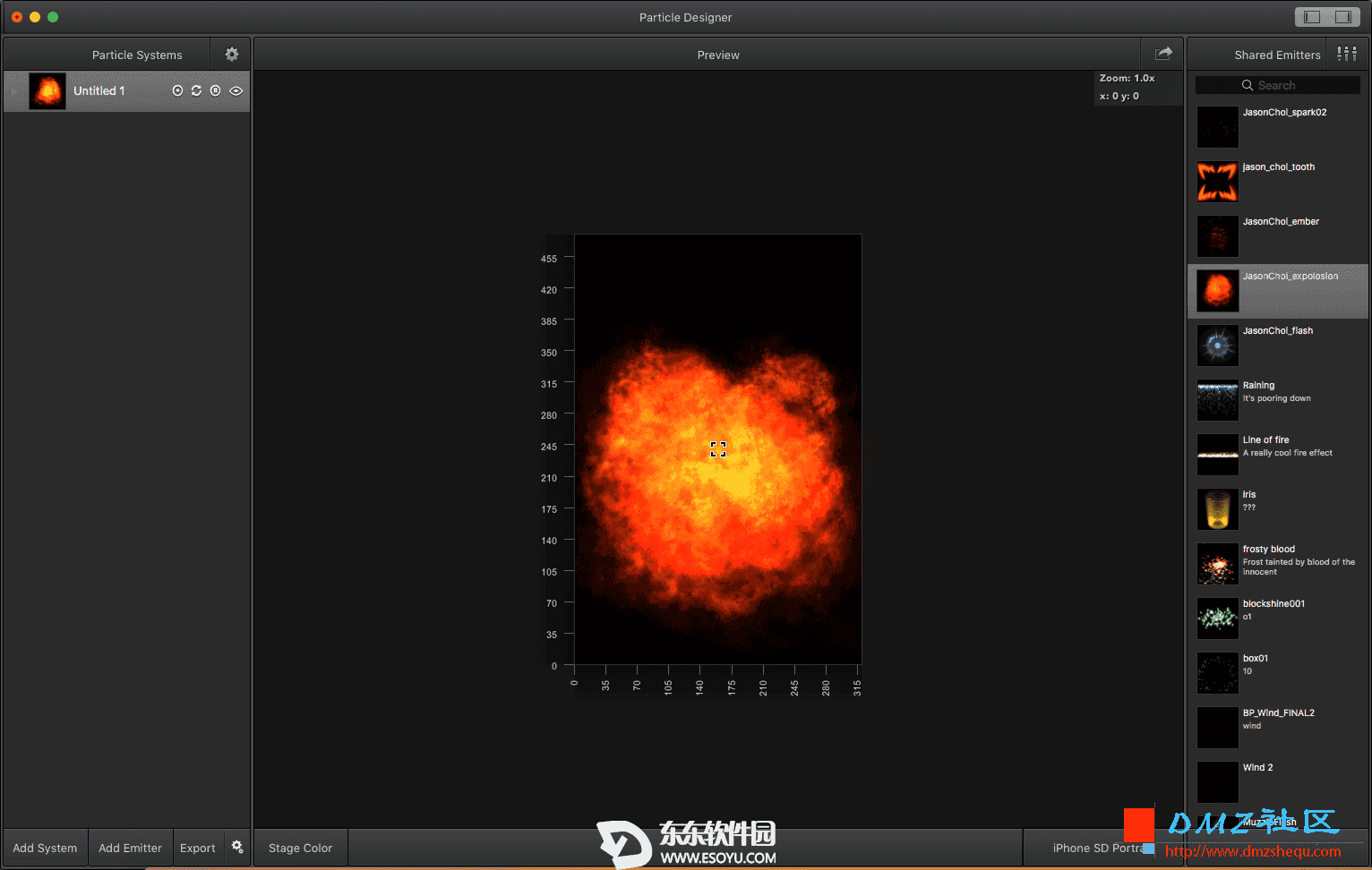Select JasonChoi_flash emitter
The height and width of the screenshot is (870, 1372).
(x=1278, y=345)
